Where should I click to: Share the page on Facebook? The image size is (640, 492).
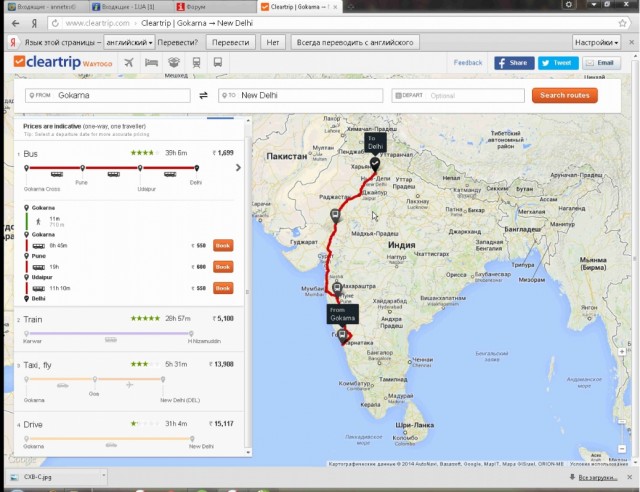click(x=513, y=62)
